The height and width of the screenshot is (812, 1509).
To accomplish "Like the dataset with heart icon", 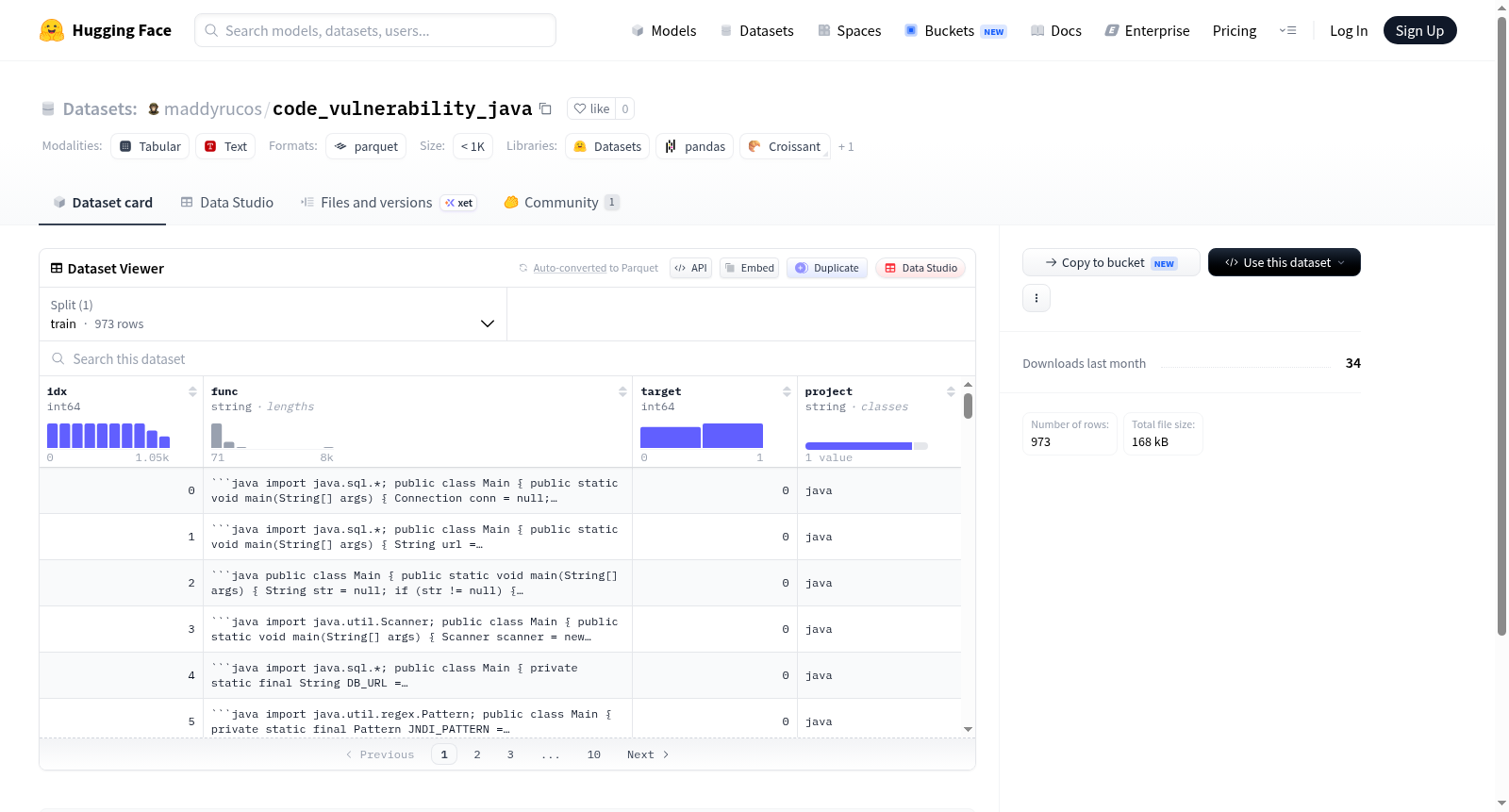I will tap(591, 108).
